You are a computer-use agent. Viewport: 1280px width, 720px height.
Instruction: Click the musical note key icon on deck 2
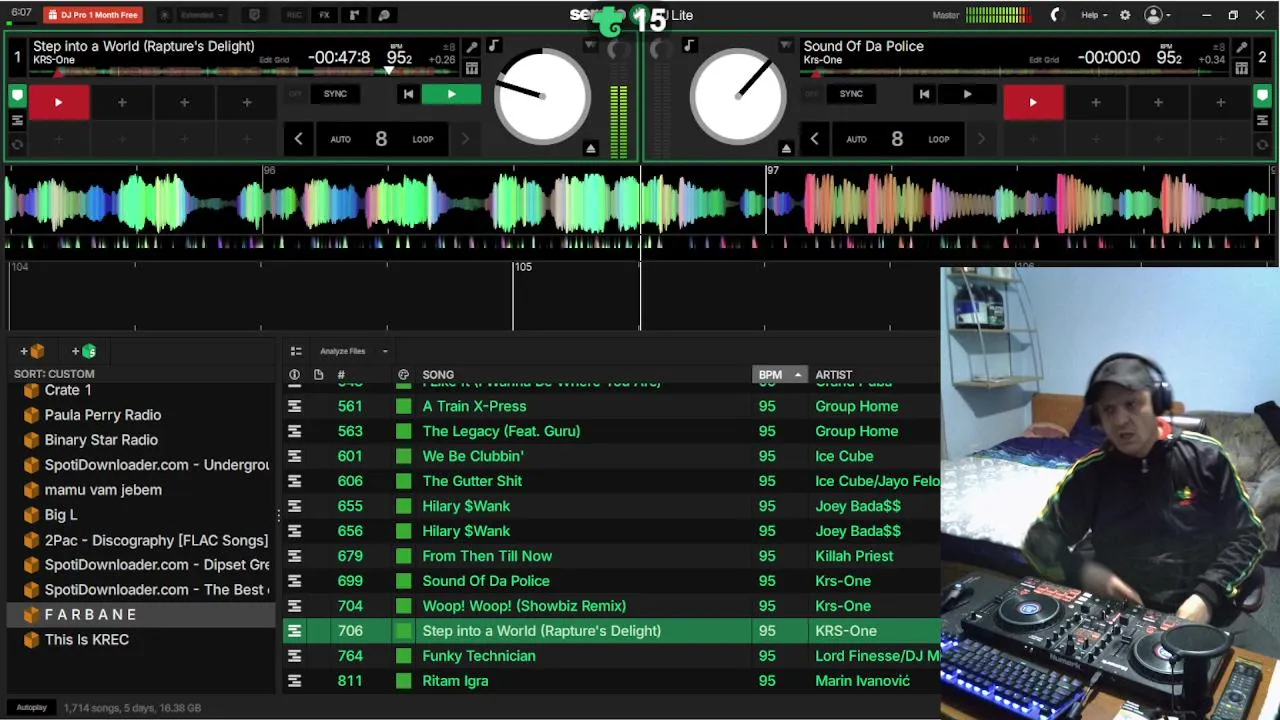point(689,46)
